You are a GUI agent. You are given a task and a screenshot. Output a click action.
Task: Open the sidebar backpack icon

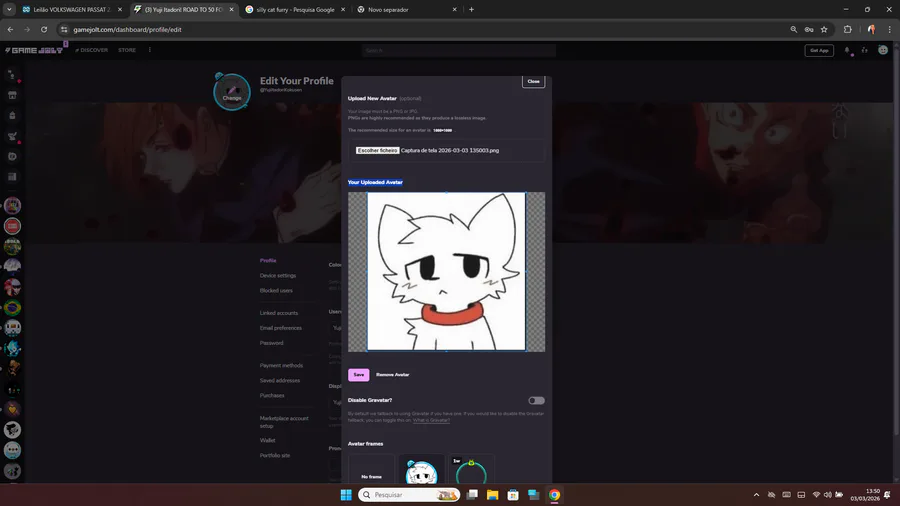[x=12, y=115]
